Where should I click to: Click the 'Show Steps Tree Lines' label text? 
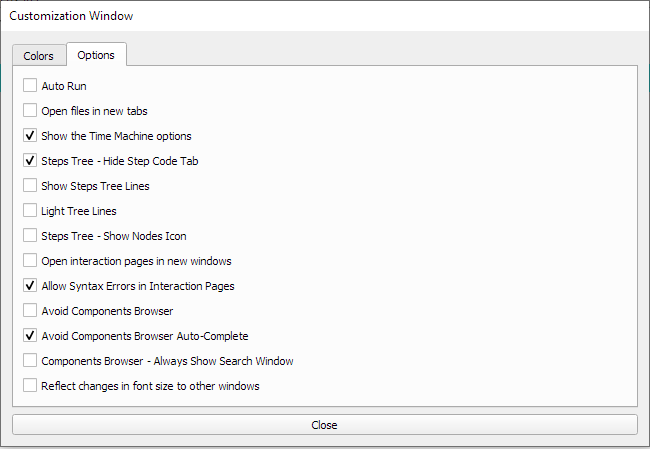[x=96, y=186]
